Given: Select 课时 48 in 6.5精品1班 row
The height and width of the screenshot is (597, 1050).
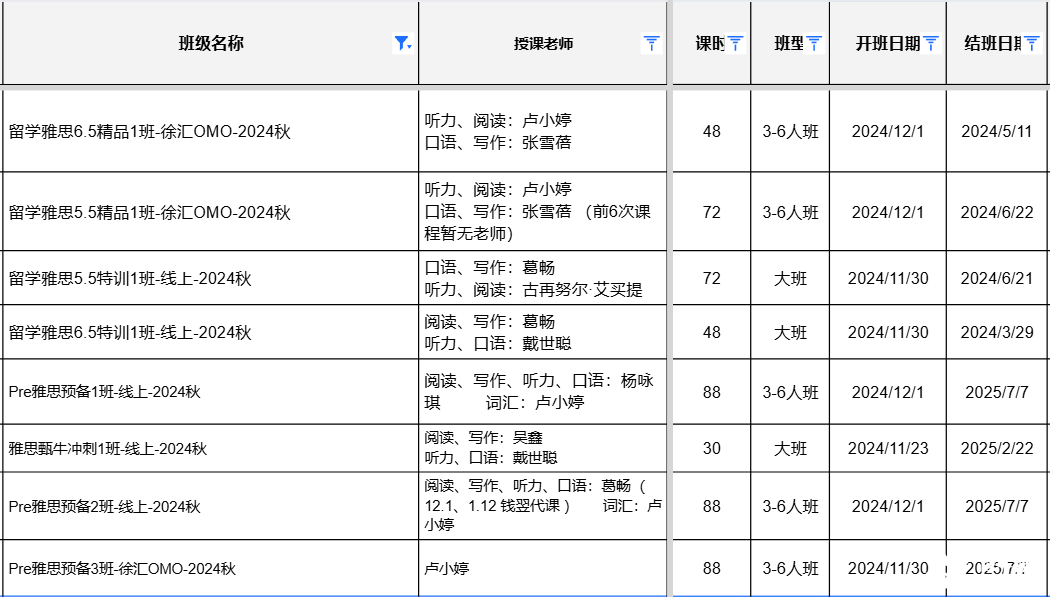Looking at the screenshot, I should pyautogui.click(x=711, y=131).
